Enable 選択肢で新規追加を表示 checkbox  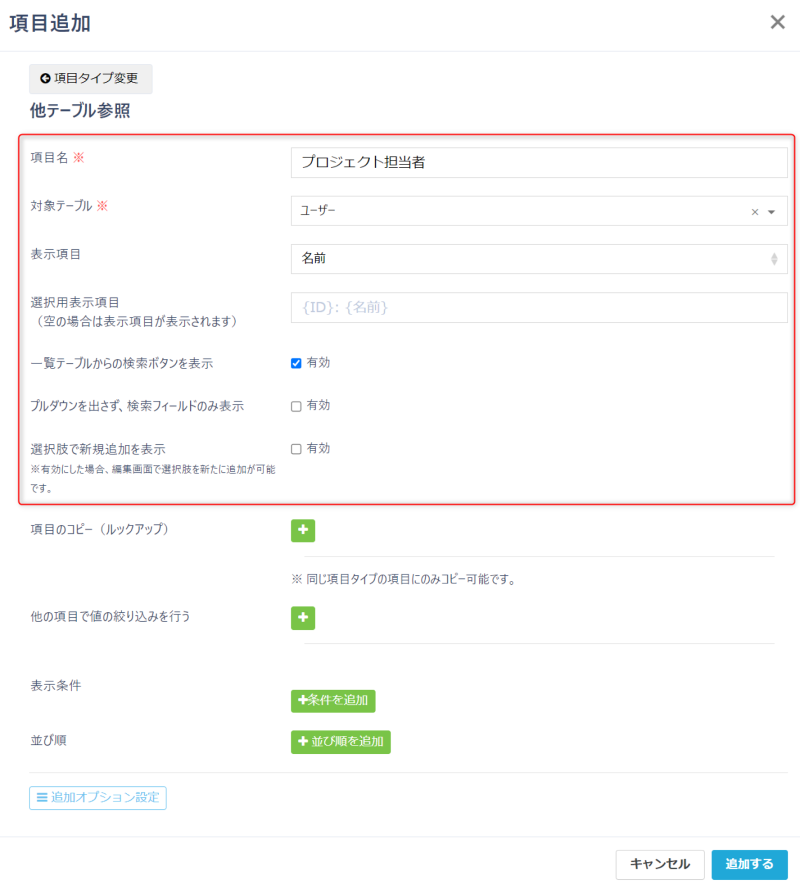pos(296,449)
